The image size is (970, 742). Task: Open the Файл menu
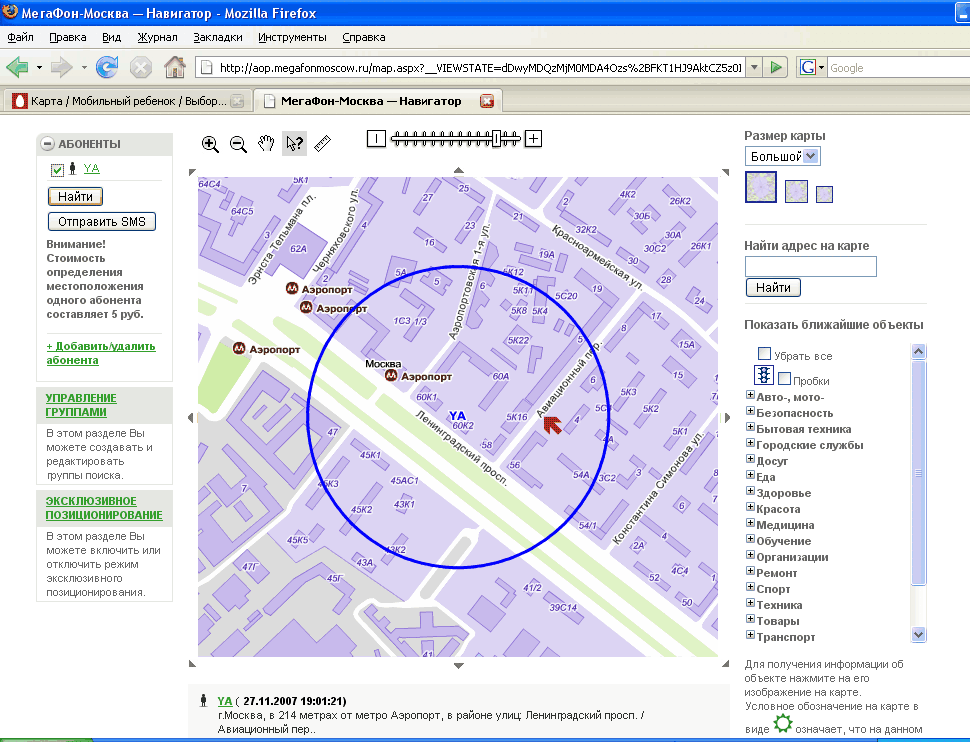(20, 37)
